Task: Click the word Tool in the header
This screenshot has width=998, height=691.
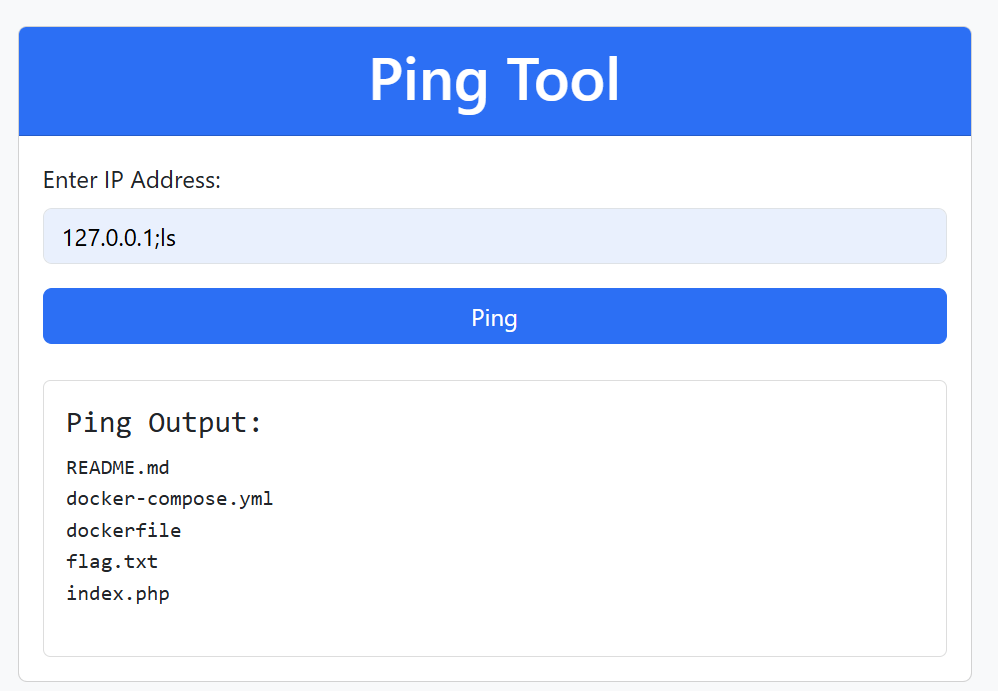Action: coord(563,80)
